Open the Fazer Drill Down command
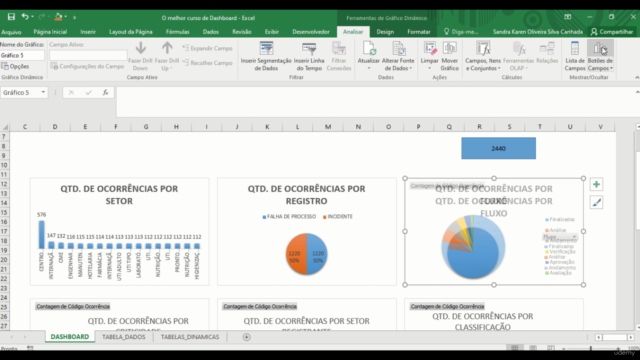 pos(140,56)
